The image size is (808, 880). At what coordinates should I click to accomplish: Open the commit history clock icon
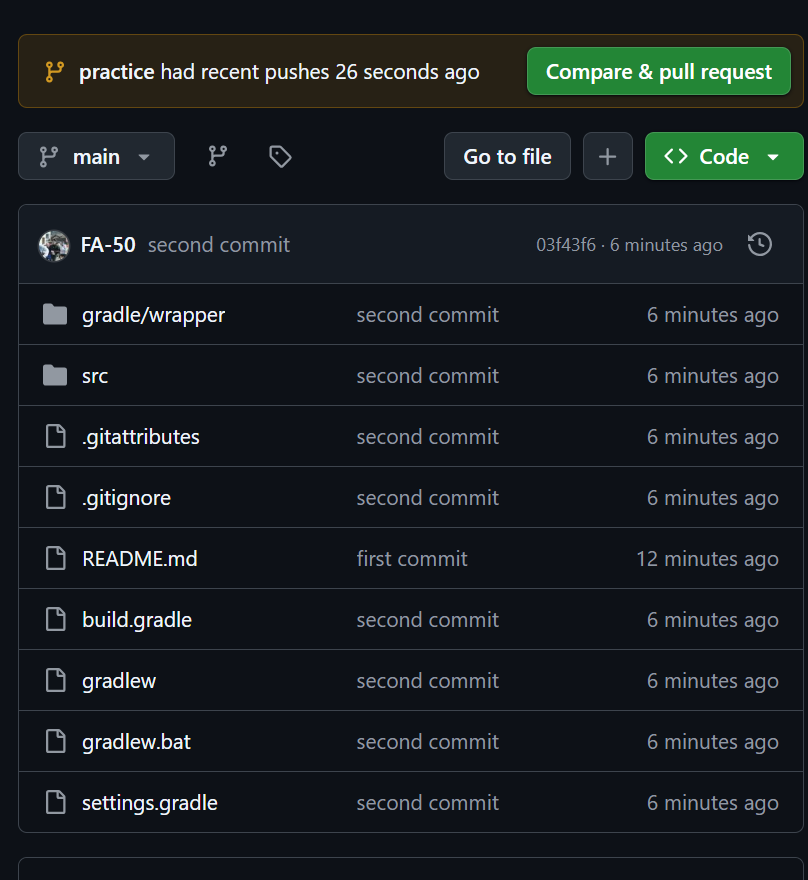(x=760, y=245)
